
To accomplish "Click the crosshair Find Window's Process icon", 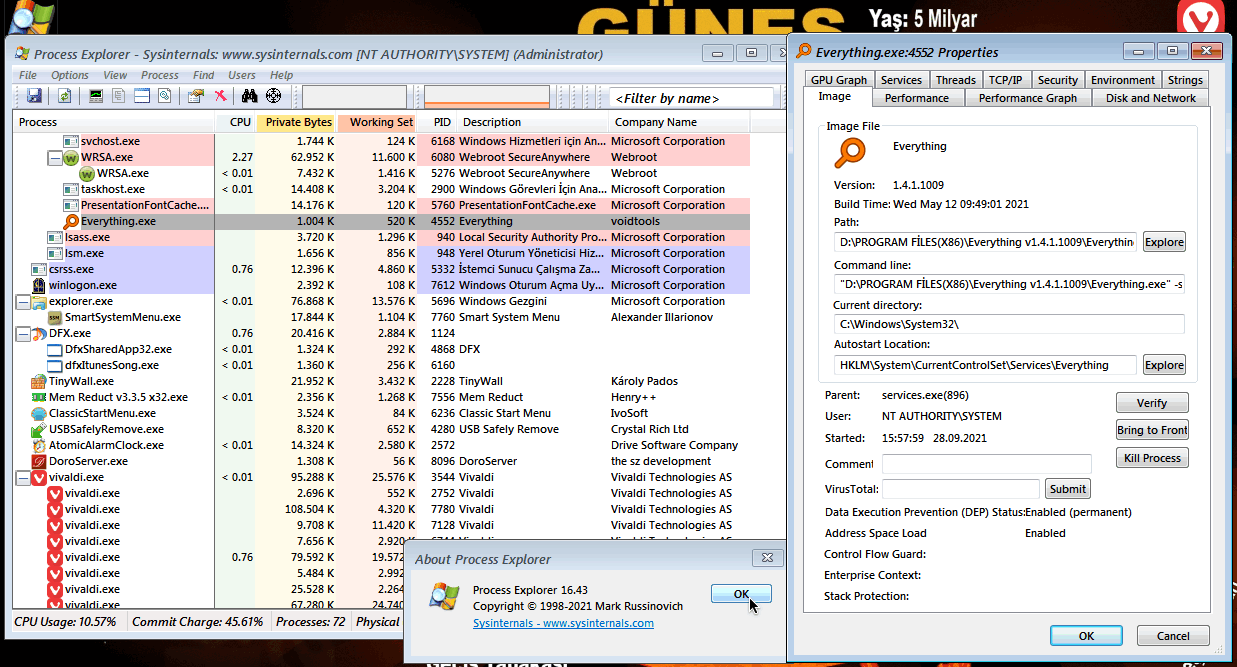I will pyautogui.click(x=273, y=96).
